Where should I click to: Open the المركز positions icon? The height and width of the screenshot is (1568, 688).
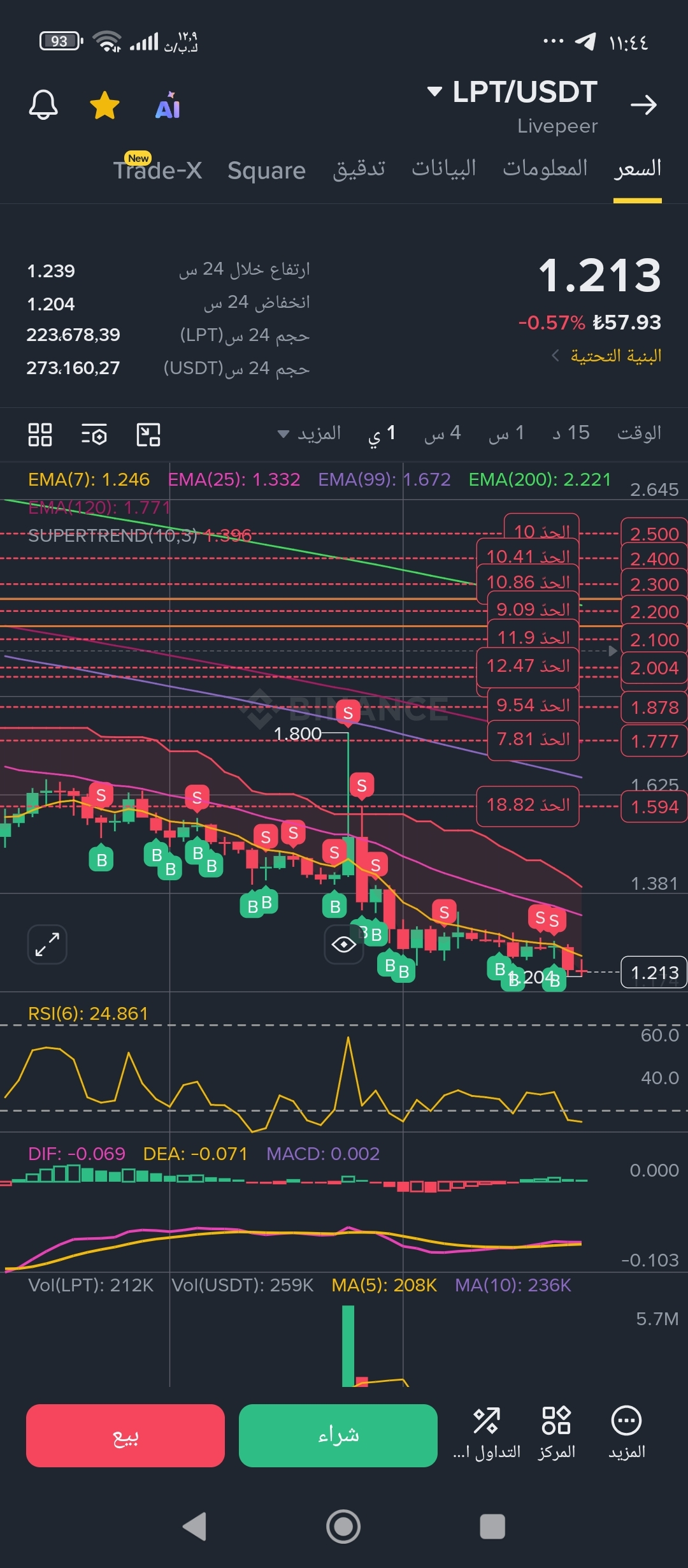(x=556, y=1433)
